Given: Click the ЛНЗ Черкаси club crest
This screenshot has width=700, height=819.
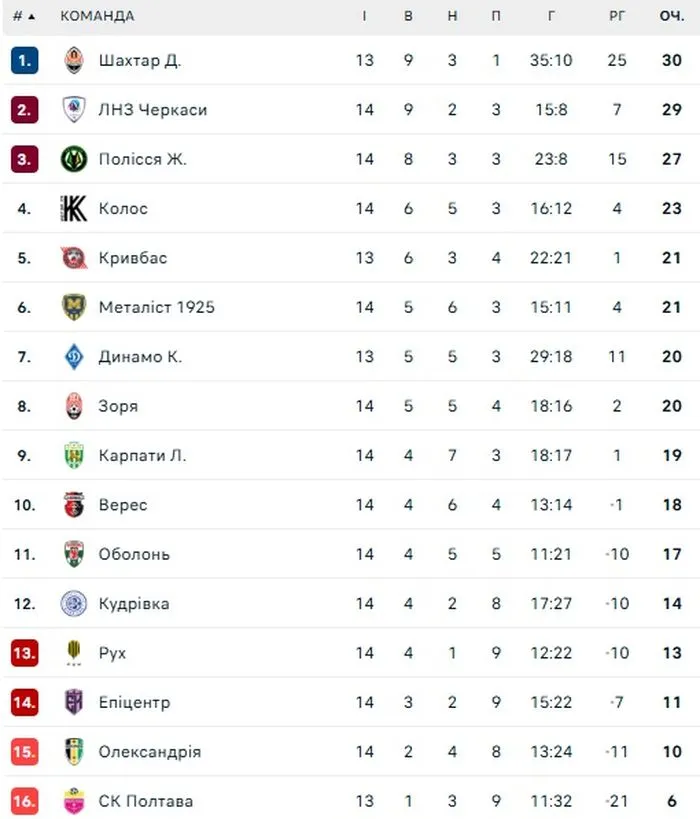Looking at the screenshot, I should point(74,110).
